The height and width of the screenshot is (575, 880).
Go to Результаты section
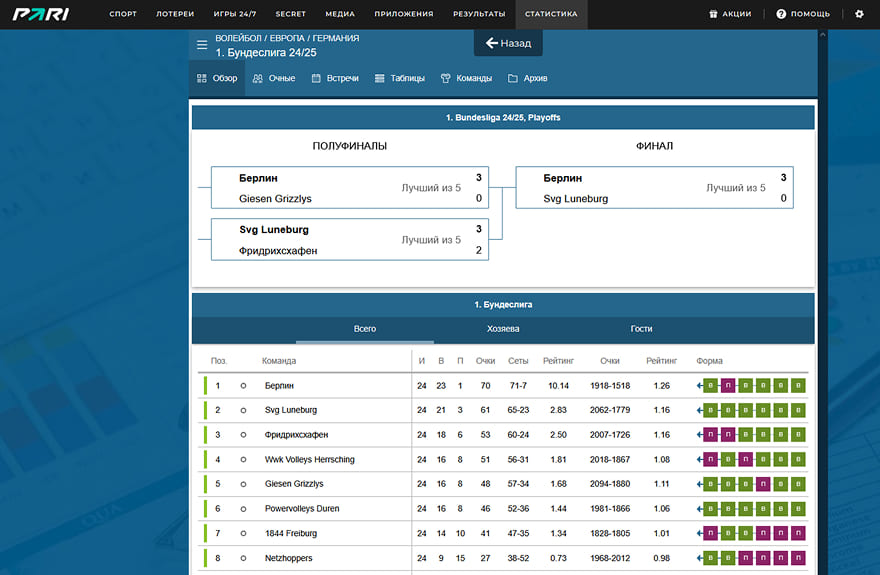click(479, 14)
